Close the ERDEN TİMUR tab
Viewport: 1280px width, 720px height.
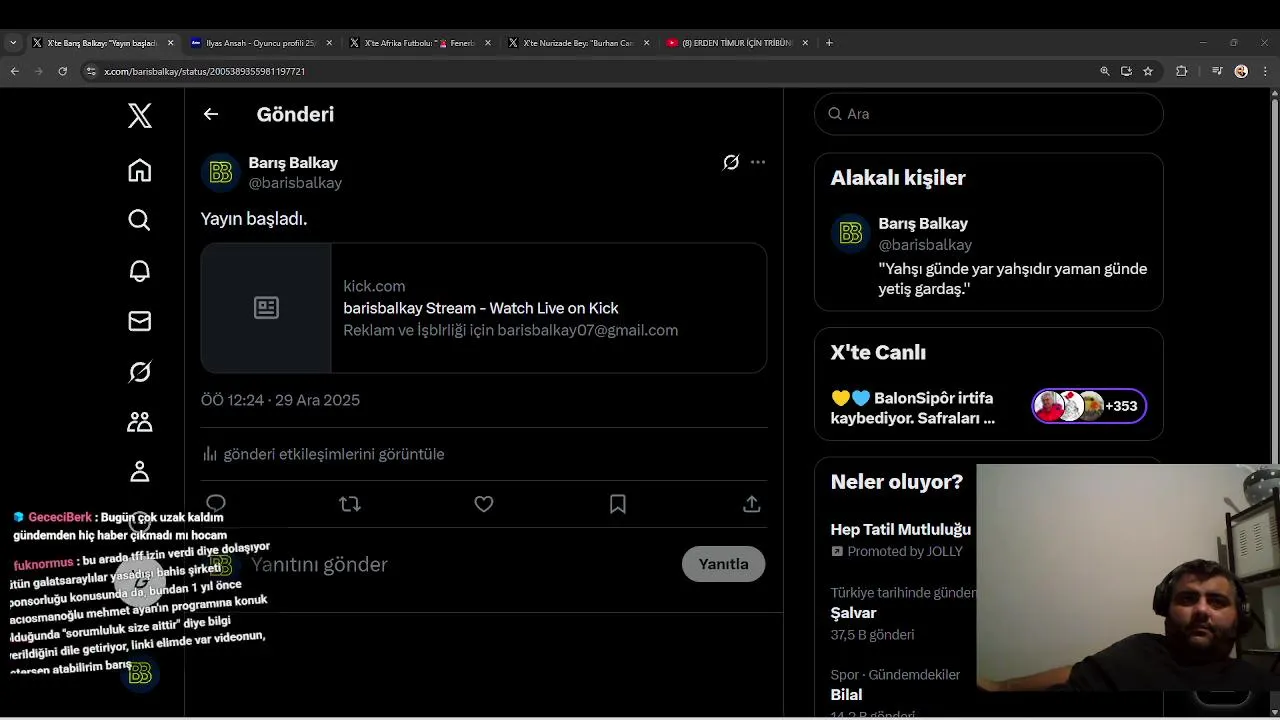pyautogui.click(x=806, y=43)
